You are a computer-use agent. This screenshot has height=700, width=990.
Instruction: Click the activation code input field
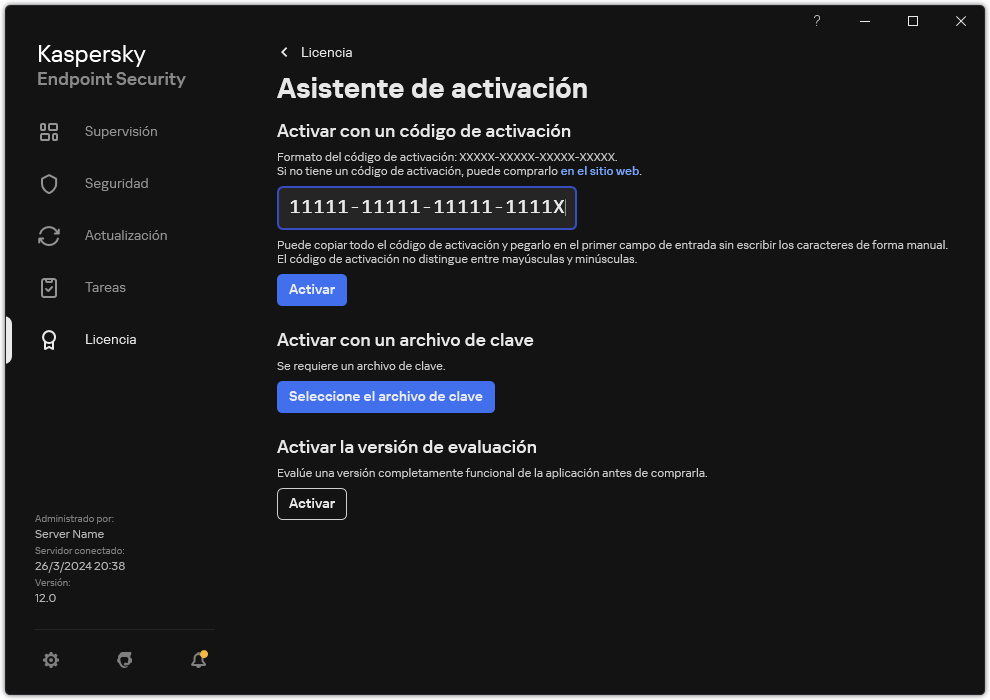click(x=427, y=208)
